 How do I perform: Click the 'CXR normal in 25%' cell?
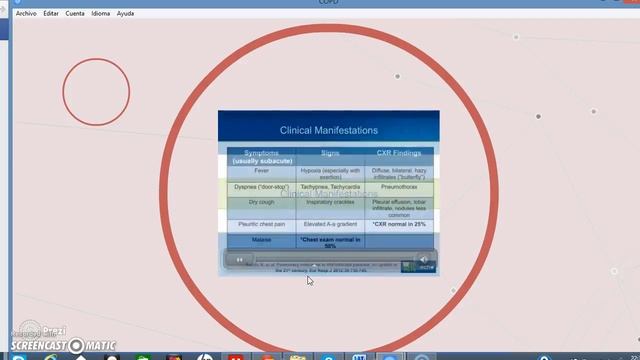[x=399, y=226]
